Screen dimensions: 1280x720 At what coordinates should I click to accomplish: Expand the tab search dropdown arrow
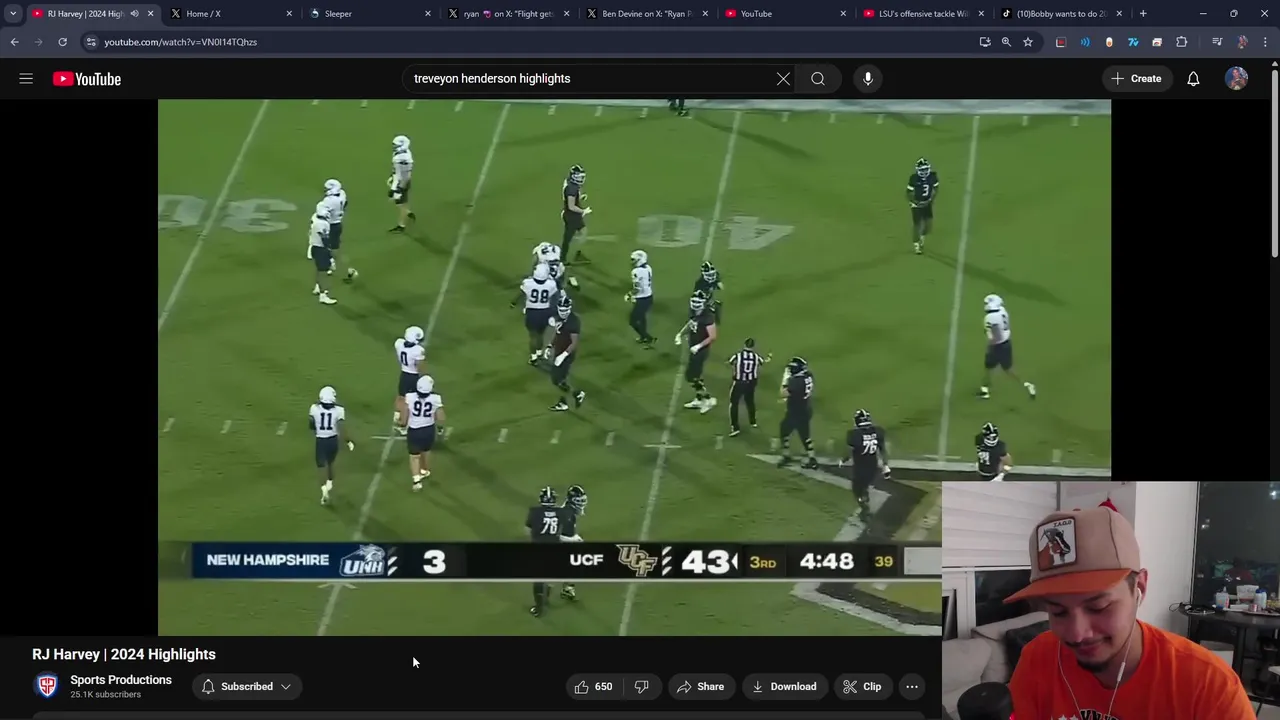pyautogui.click(x=13, y=14)
